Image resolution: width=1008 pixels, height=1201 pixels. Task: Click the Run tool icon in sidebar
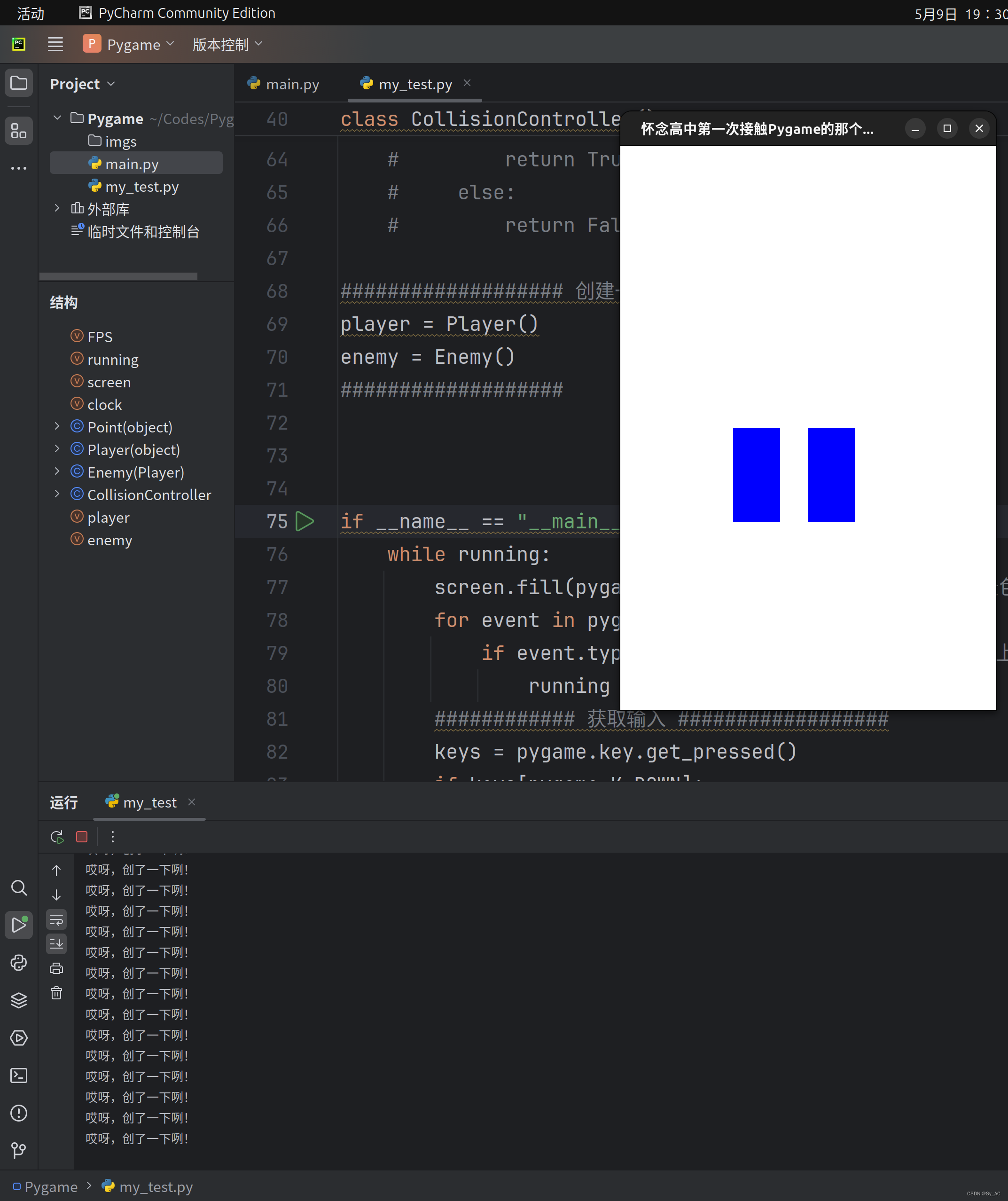(x=20, y=924)
